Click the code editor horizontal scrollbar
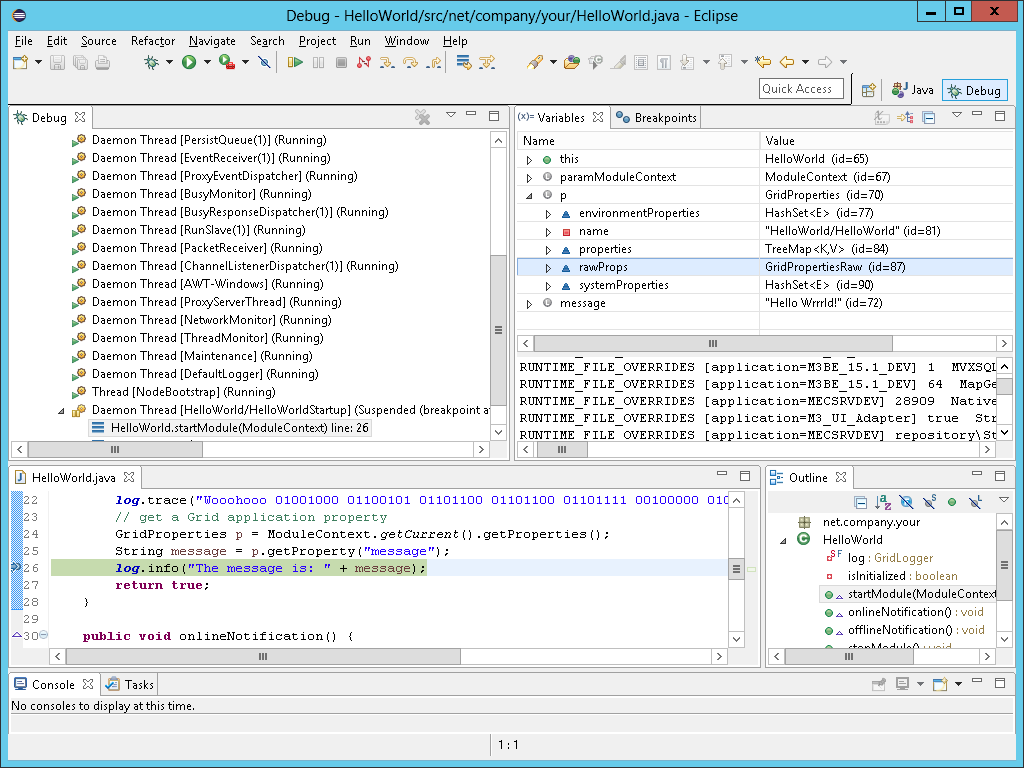 click(x=262, y=657)
